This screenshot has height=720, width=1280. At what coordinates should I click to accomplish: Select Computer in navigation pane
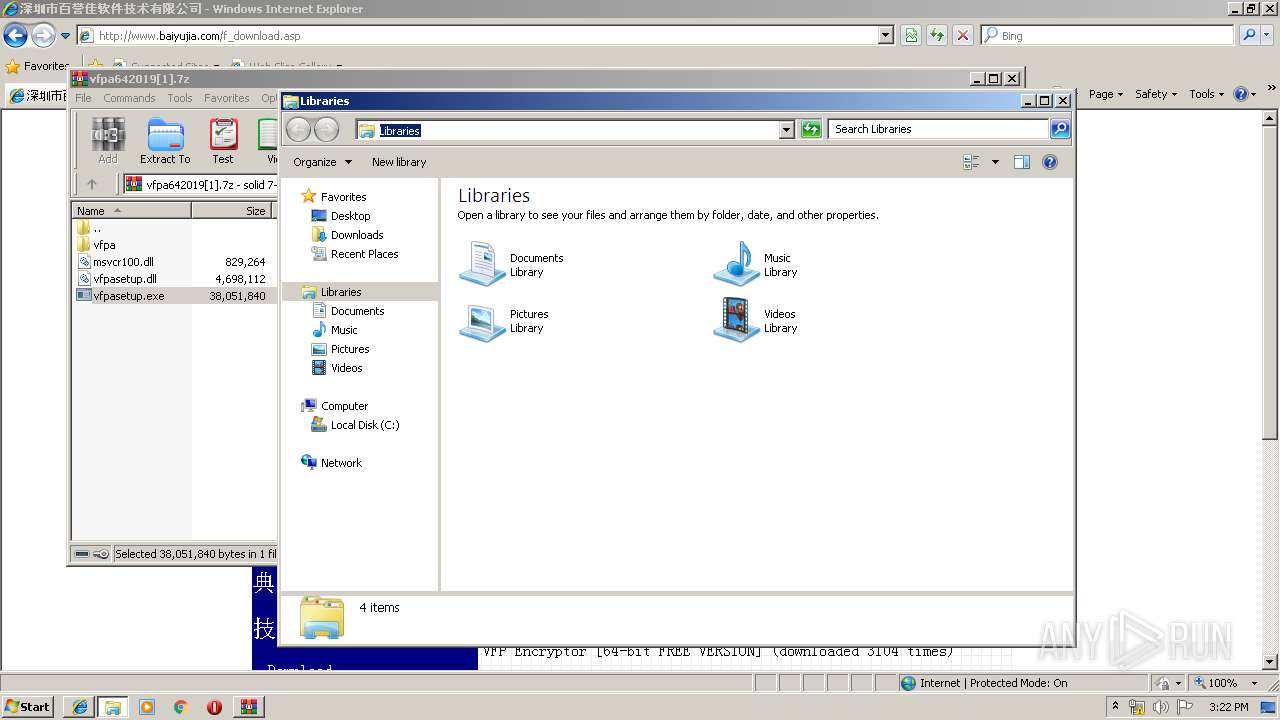(334, 406)
